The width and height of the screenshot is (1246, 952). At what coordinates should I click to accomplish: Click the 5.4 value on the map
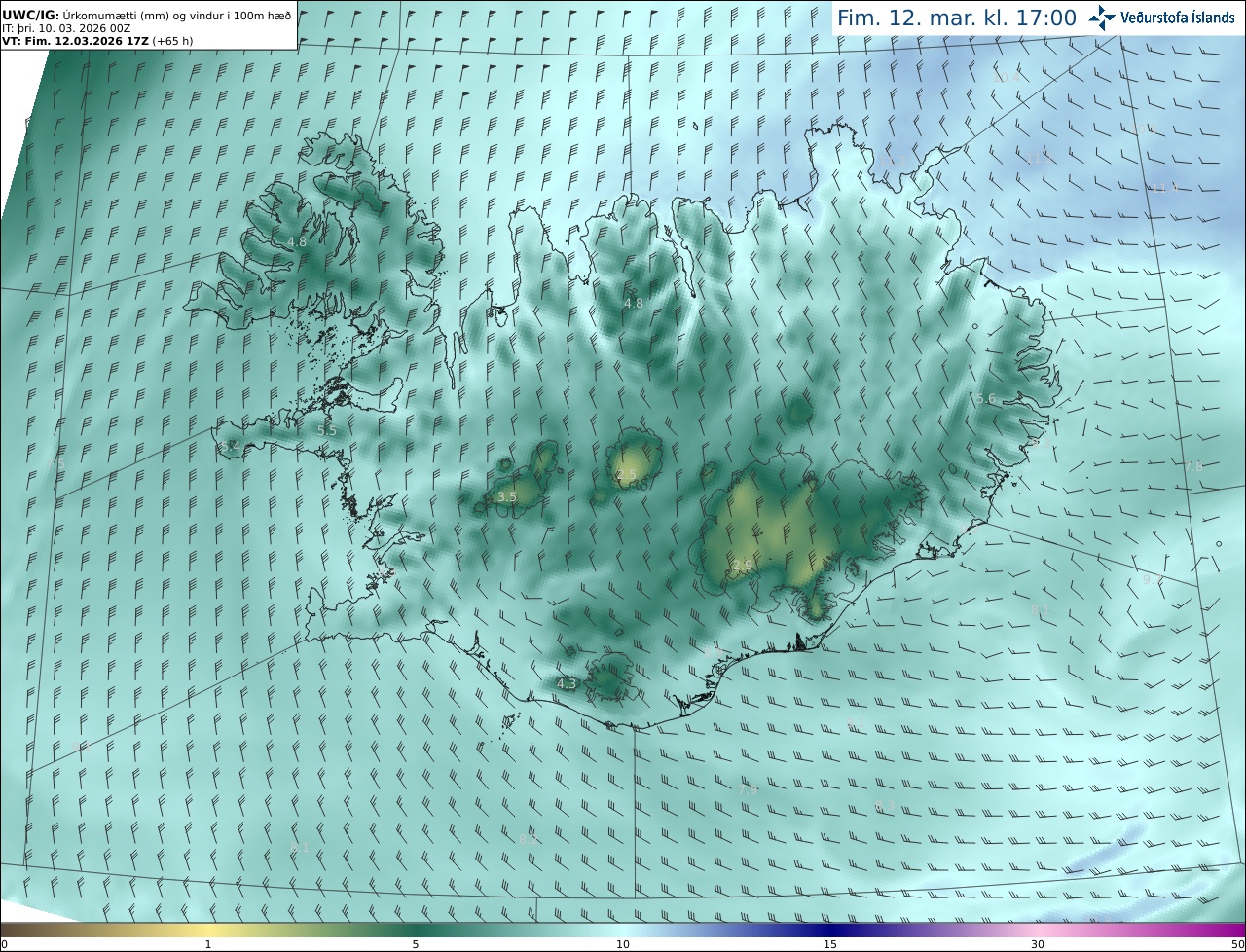point(230,447)
